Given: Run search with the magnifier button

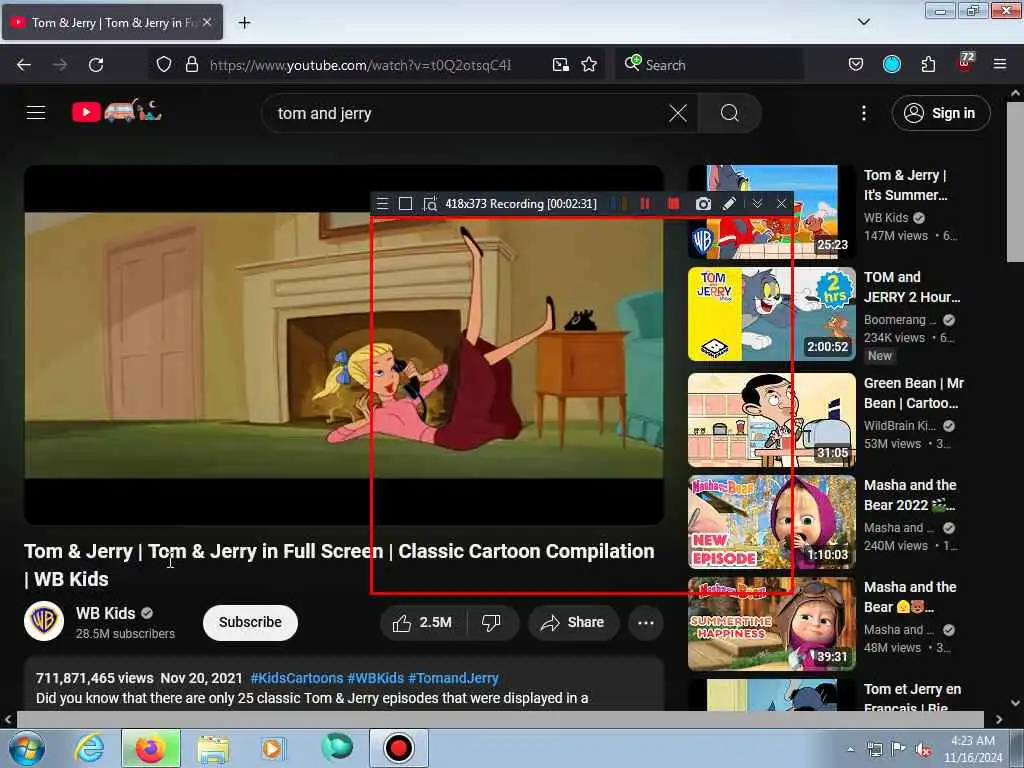Looking at the screenshot, I should click(x=729, y=113).
